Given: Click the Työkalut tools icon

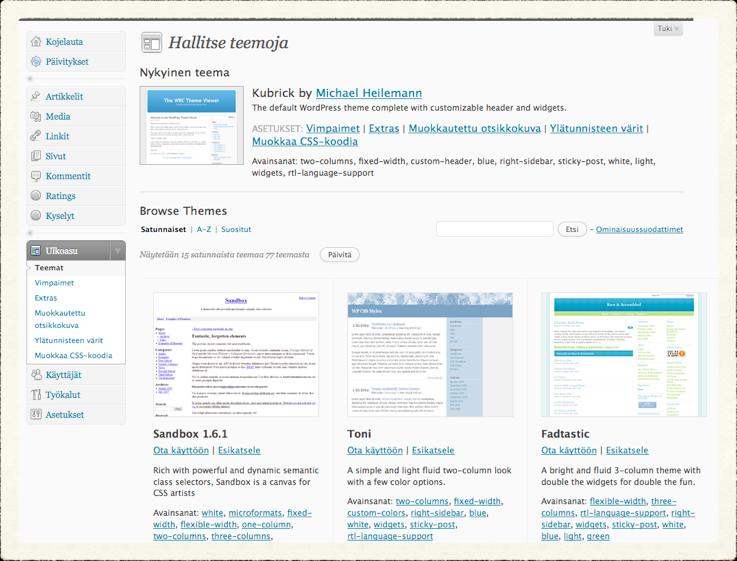Looking at the screenshot, I should (x=36, y=394).
